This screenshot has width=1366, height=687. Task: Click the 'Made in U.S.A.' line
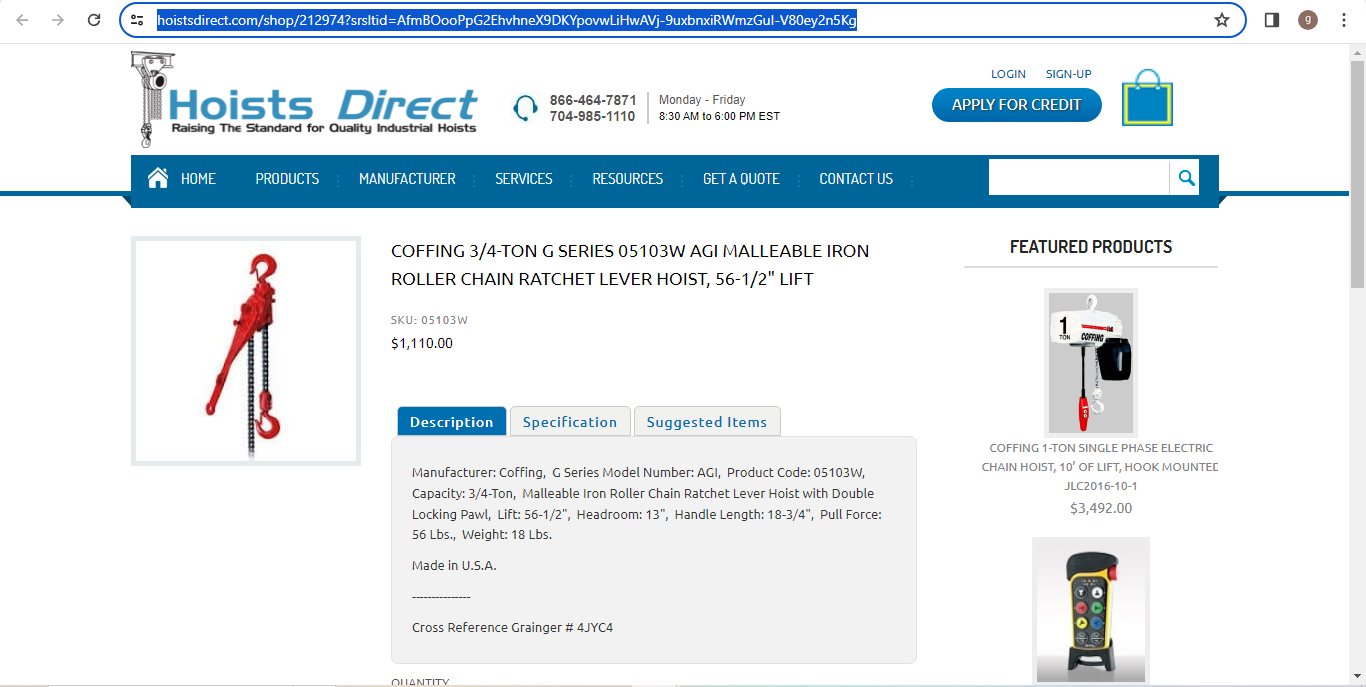coord(454,565)
